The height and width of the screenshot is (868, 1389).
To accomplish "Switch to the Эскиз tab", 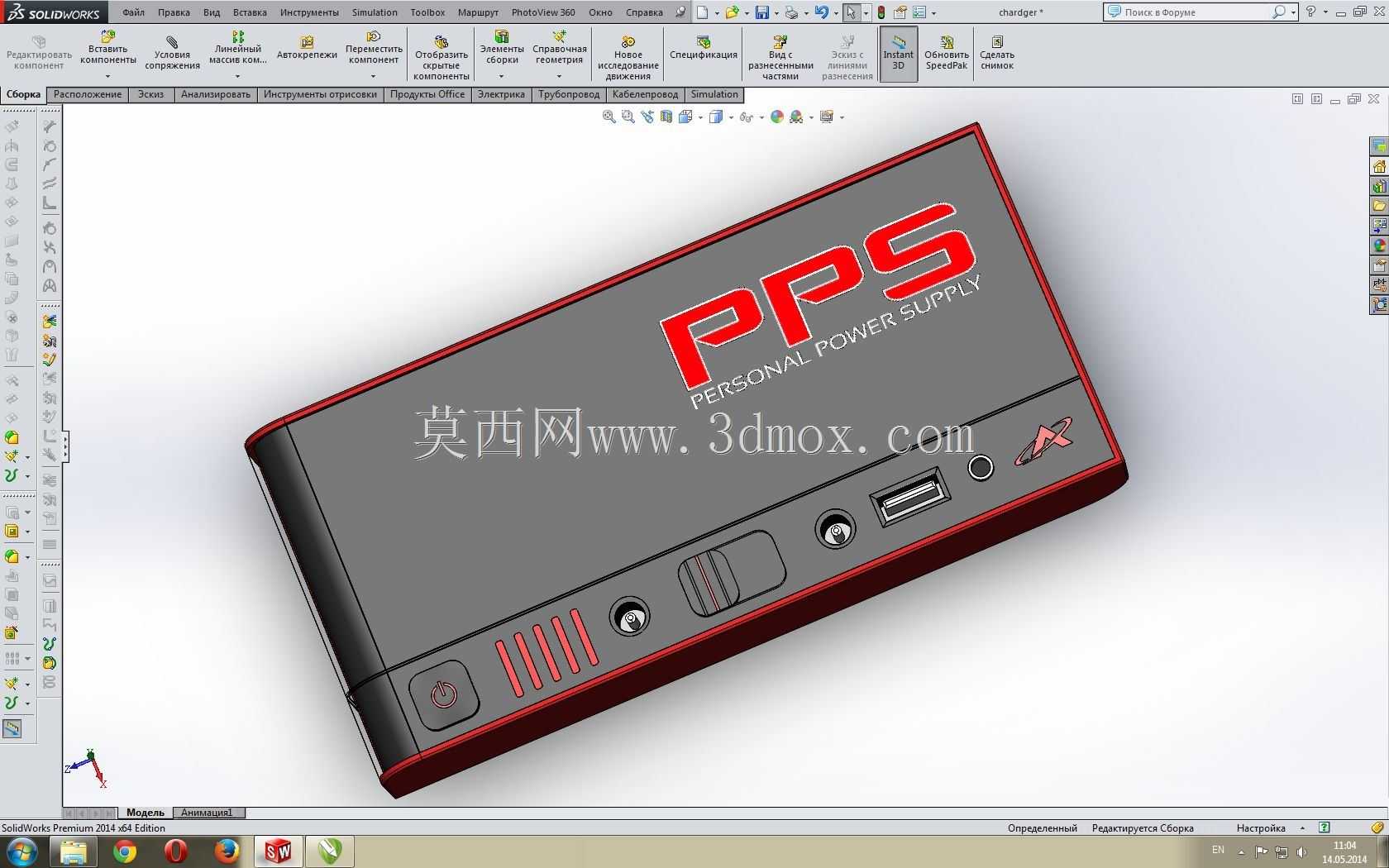I will (x=151, y=94).
